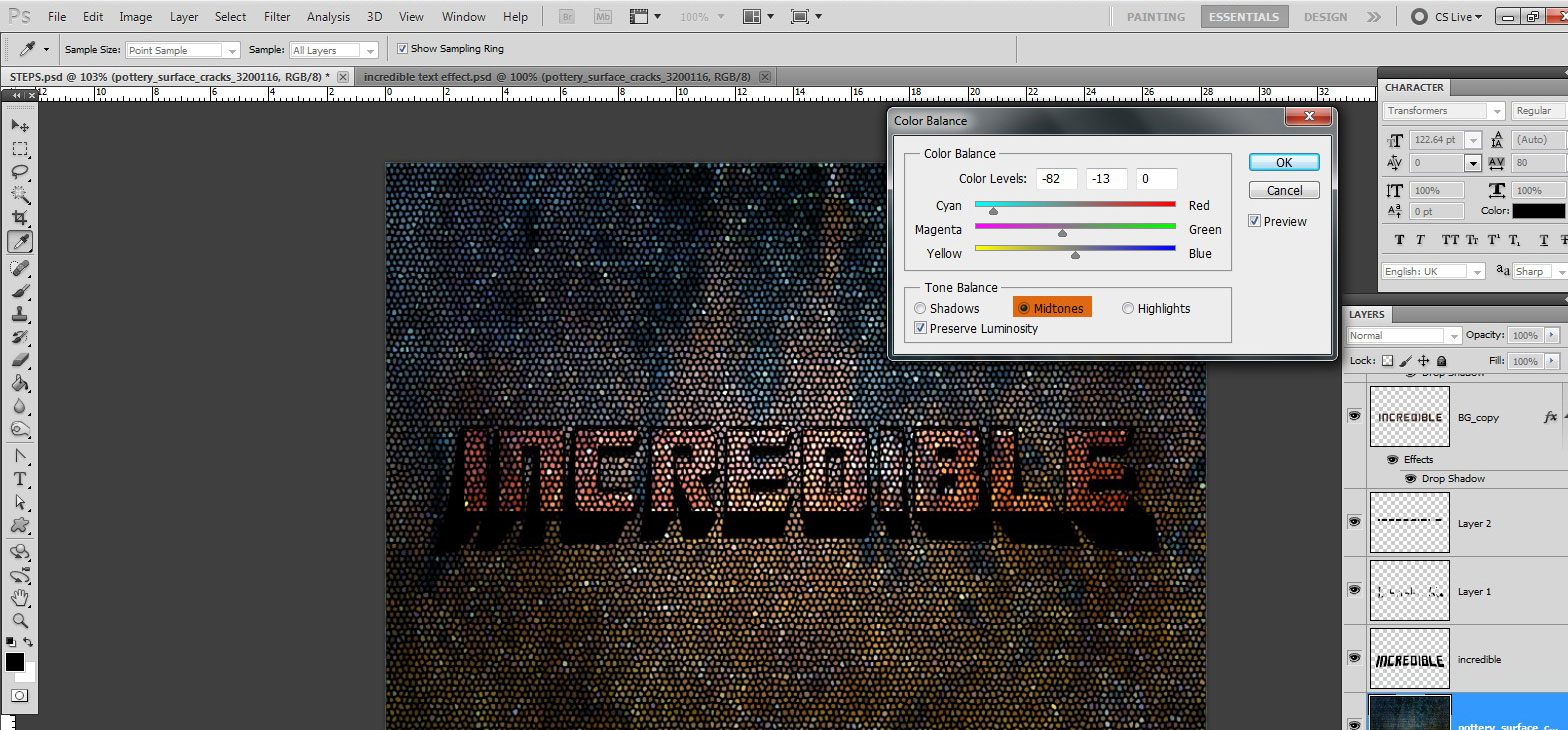Select the Zoom tool in toolbar

20,621
